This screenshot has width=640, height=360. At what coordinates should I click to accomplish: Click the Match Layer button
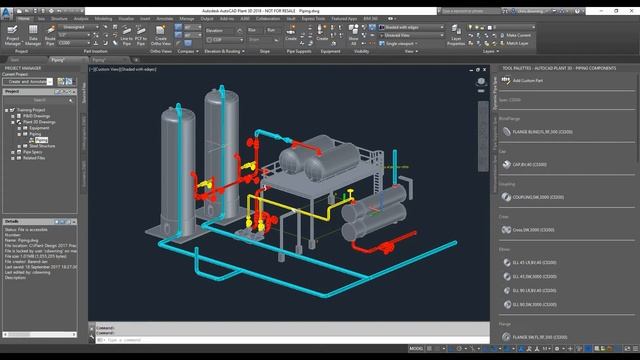click(x=514, y=43)
